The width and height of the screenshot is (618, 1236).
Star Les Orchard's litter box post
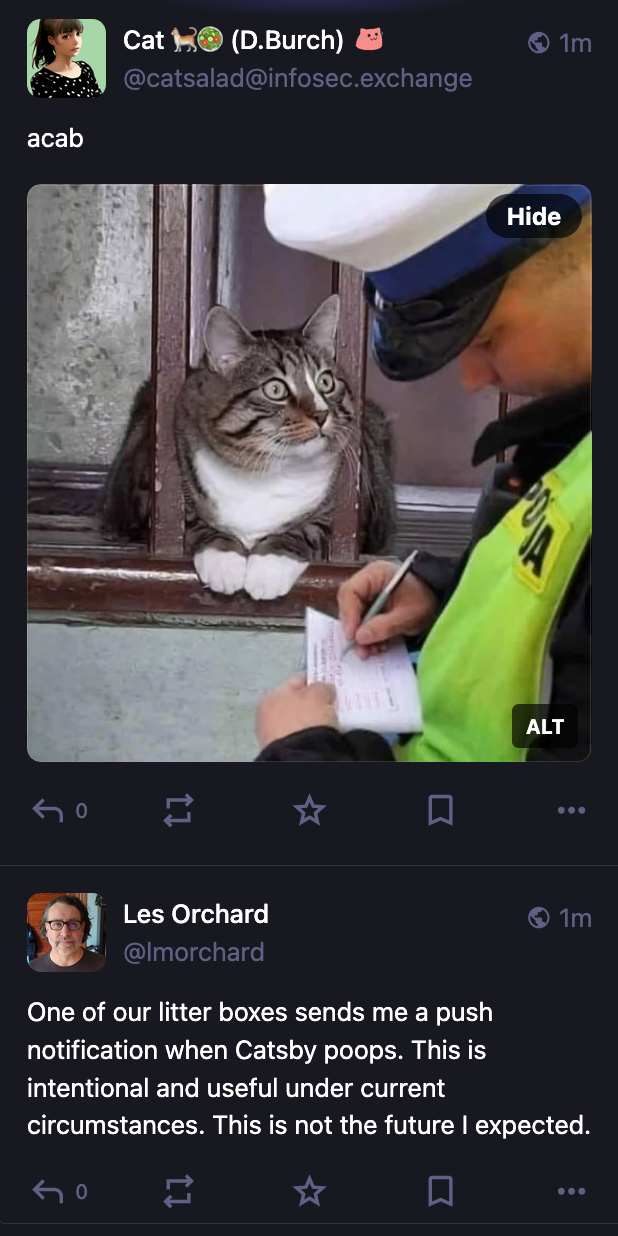click(x=310, y=1191)
